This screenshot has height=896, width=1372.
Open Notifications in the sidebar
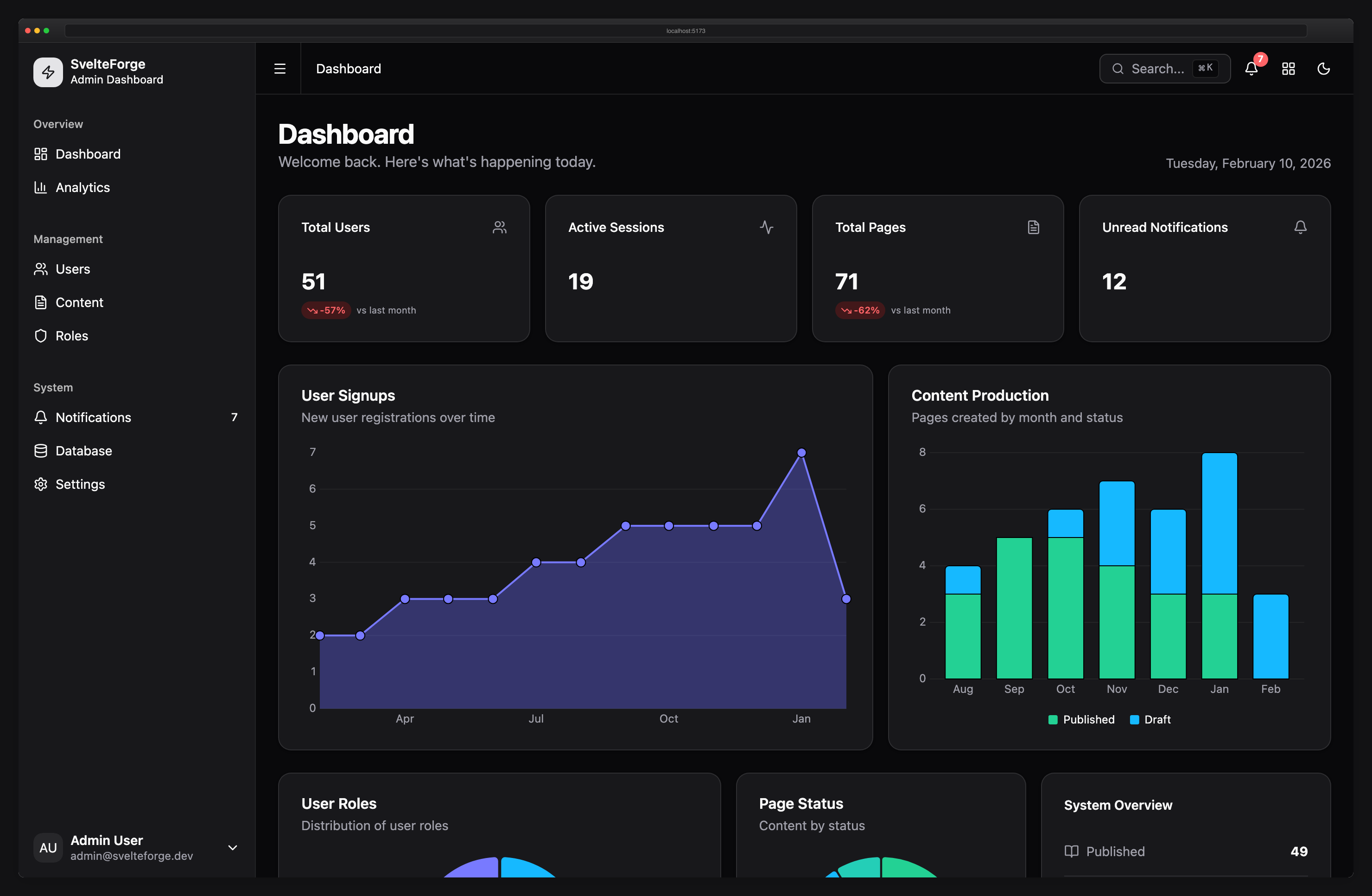coord(137,417)
